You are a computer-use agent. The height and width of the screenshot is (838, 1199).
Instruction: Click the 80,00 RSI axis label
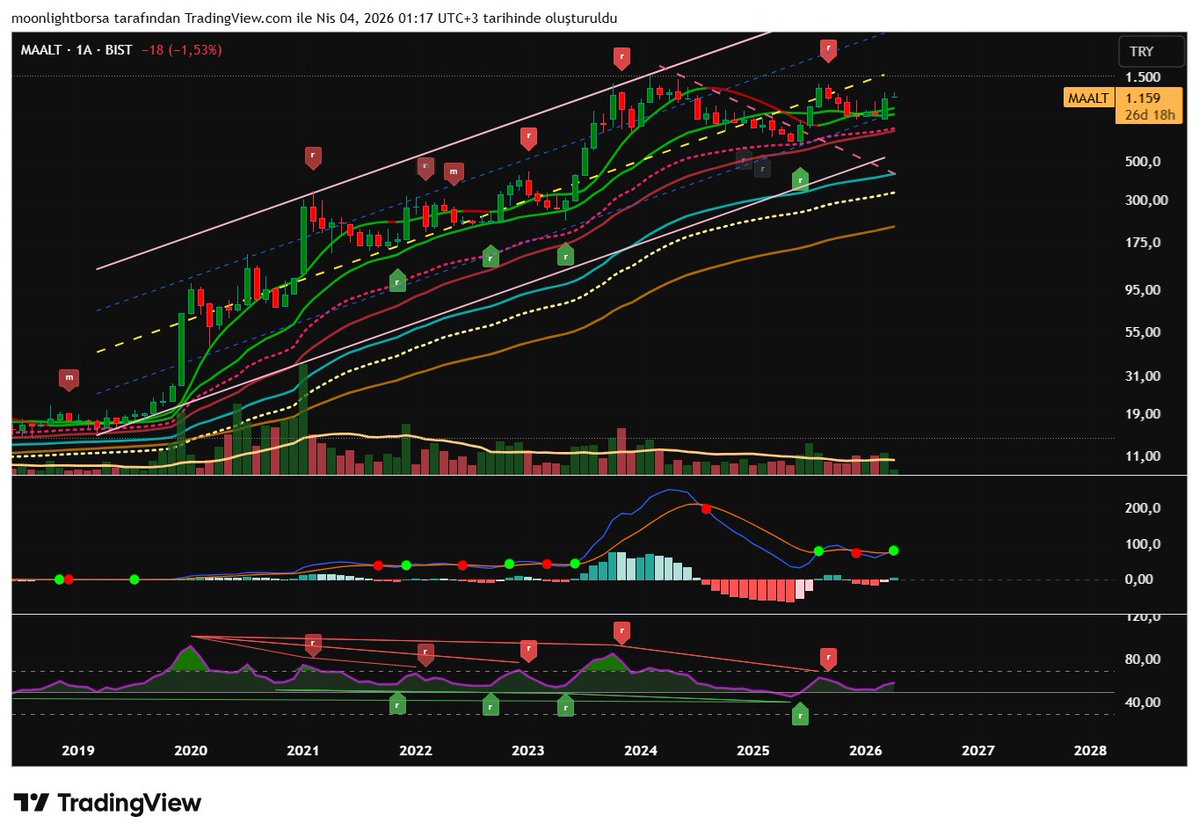pos(1142,659)
